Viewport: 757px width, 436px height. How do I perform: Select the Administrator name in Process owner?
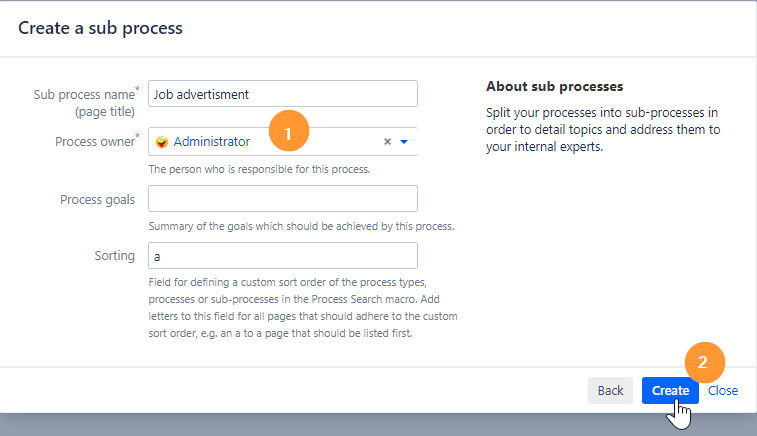tap(211, 142)
